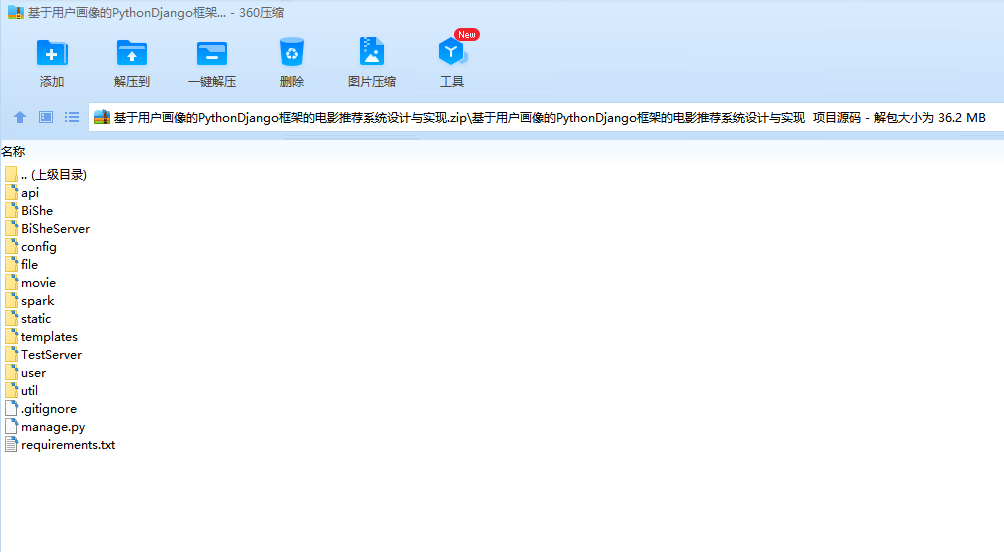Click the 名称 column header
Screen dimensions: 1004x552
13,152
